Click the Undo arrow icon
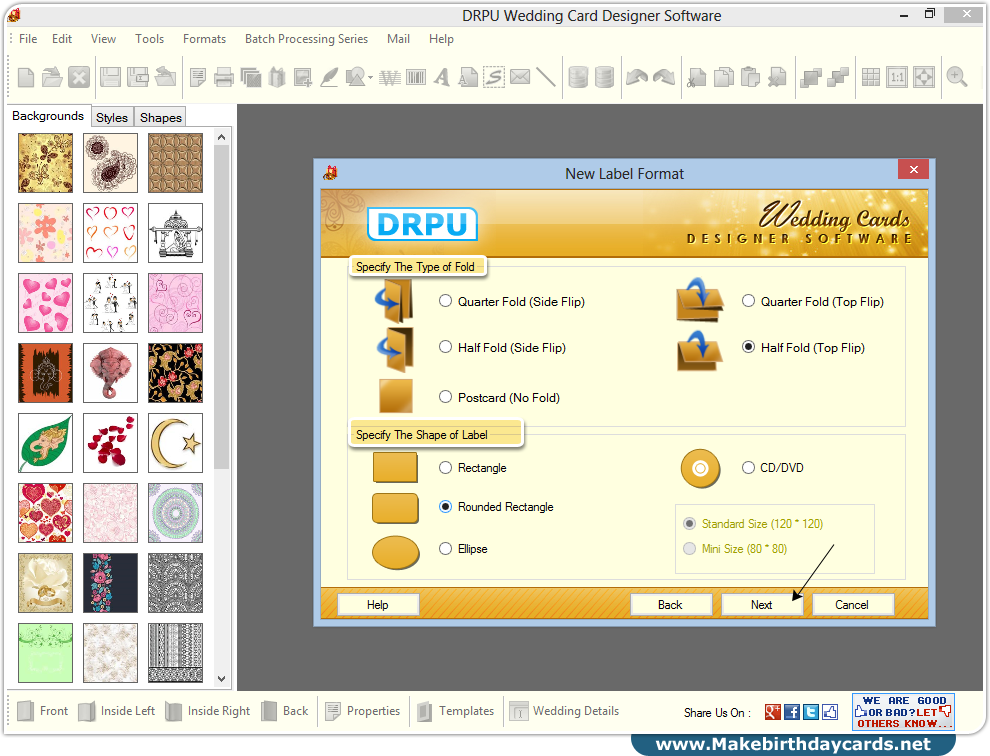990x756 pixels. coord(635,77)
